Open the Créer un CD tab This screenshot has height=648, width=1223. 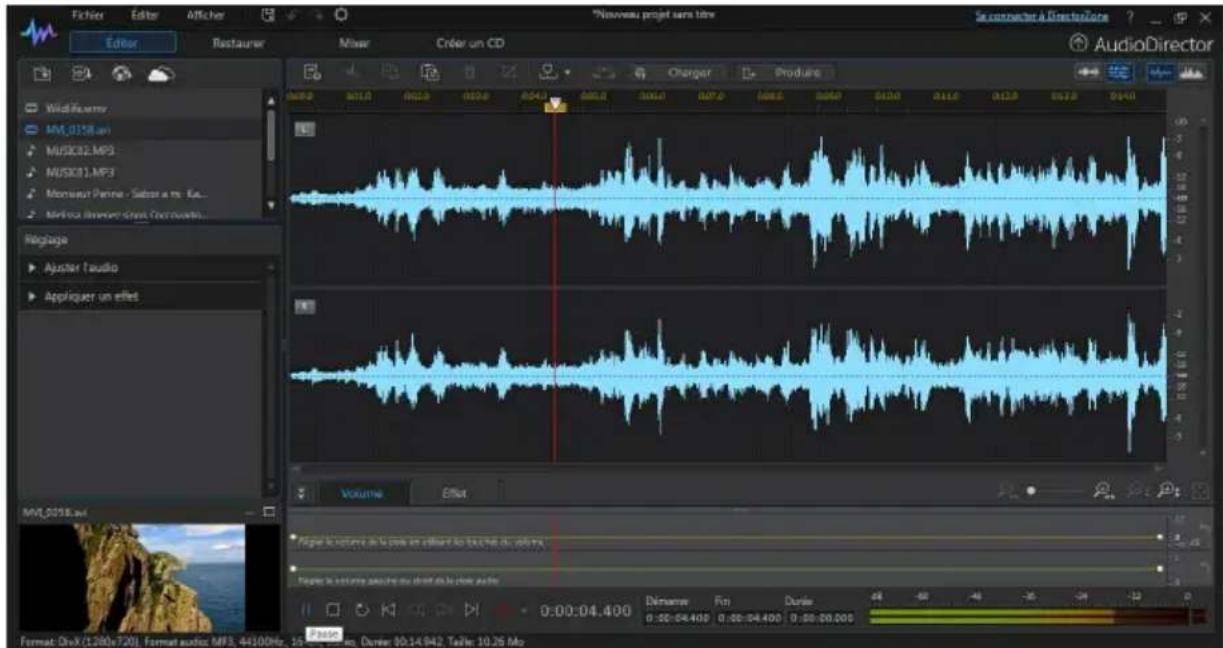point(470,44)
